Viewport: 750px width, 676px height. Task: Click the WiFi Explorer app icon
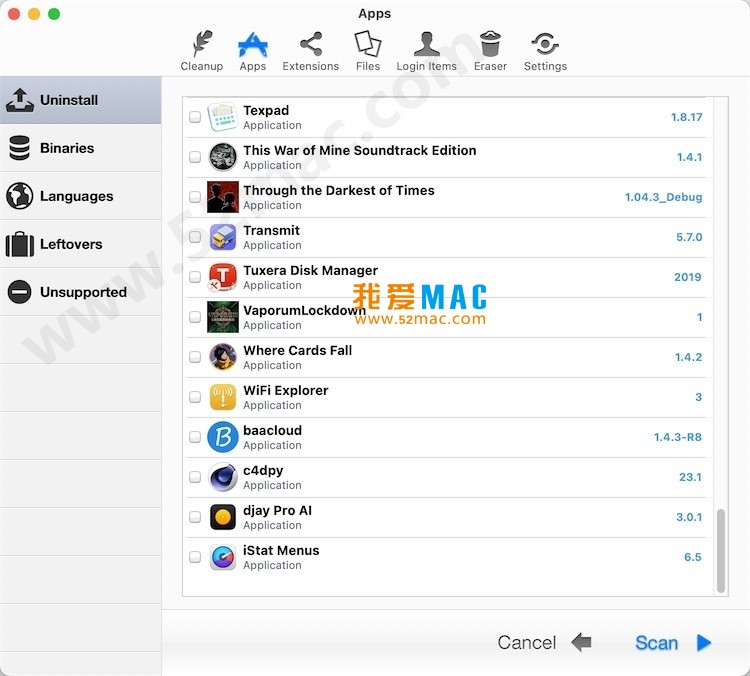[222, 397]
